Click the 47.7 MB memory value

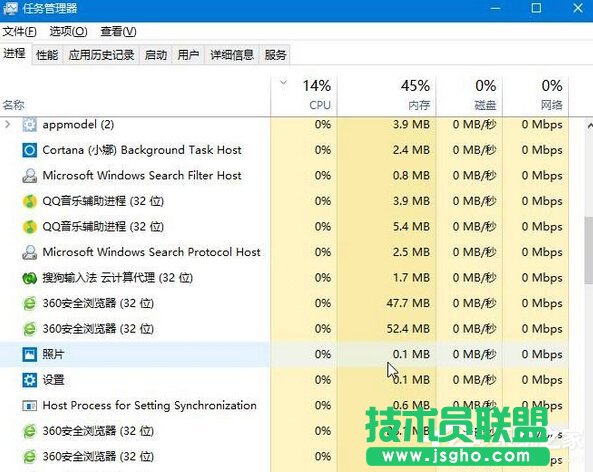(x=408, y=303)
